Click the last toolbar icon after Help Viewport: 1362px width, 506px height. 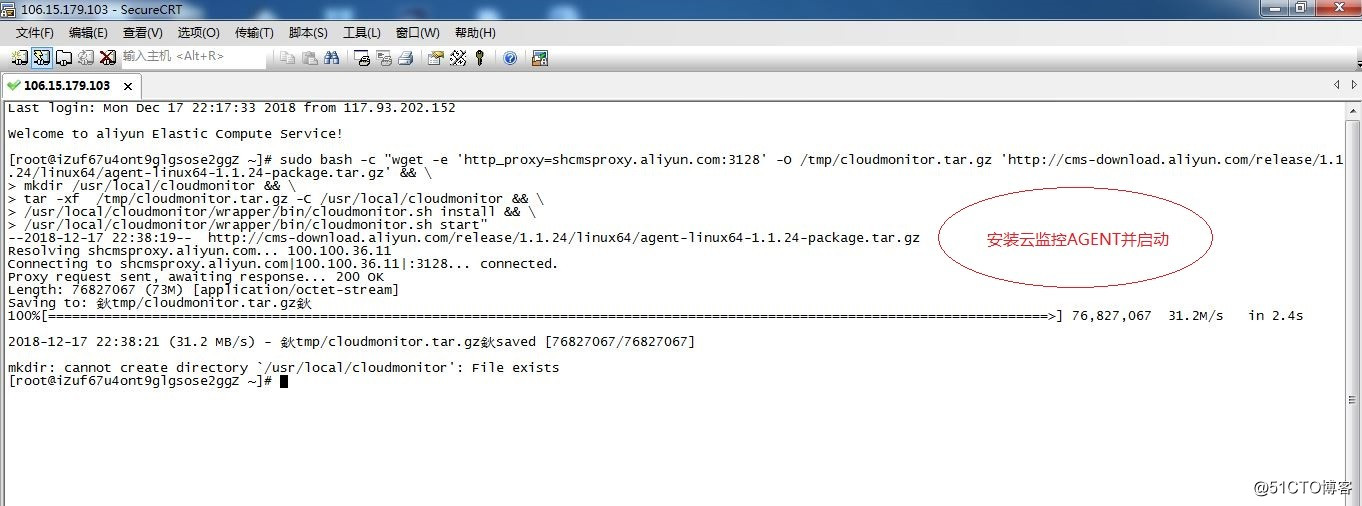coord(540,58)
